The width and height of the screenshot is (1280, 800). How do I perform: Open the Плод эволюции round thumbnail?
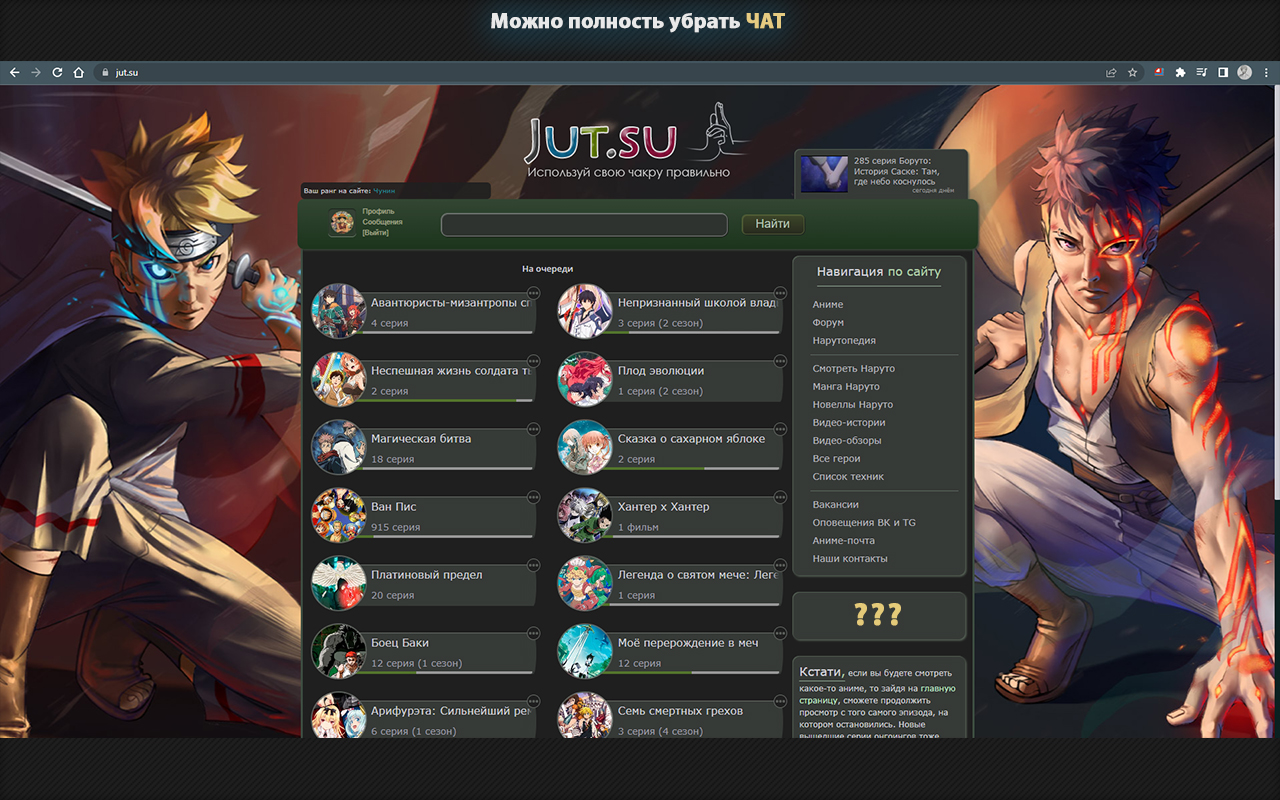tap(585, 379)
